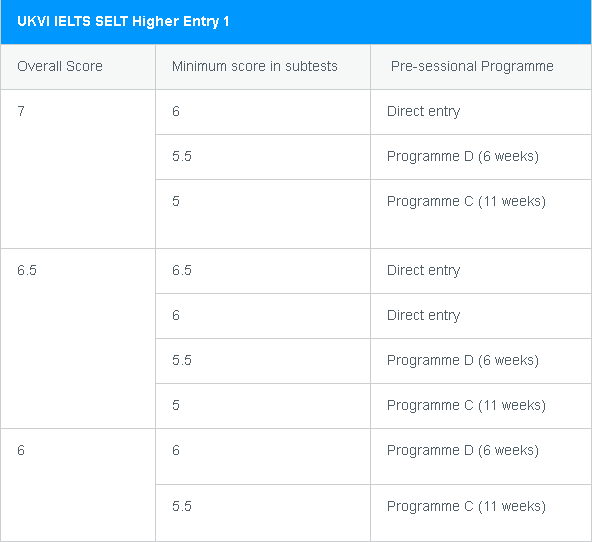Image resolution: width=592 pixels, height=542 pixels.
Task: Click the overall score 6 cell in last group
Action: click(78, 485)
